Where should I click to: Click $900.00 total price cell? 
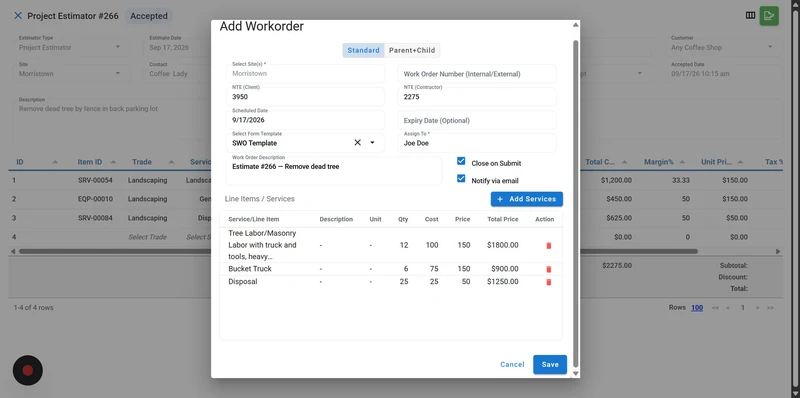pos(505,269)
